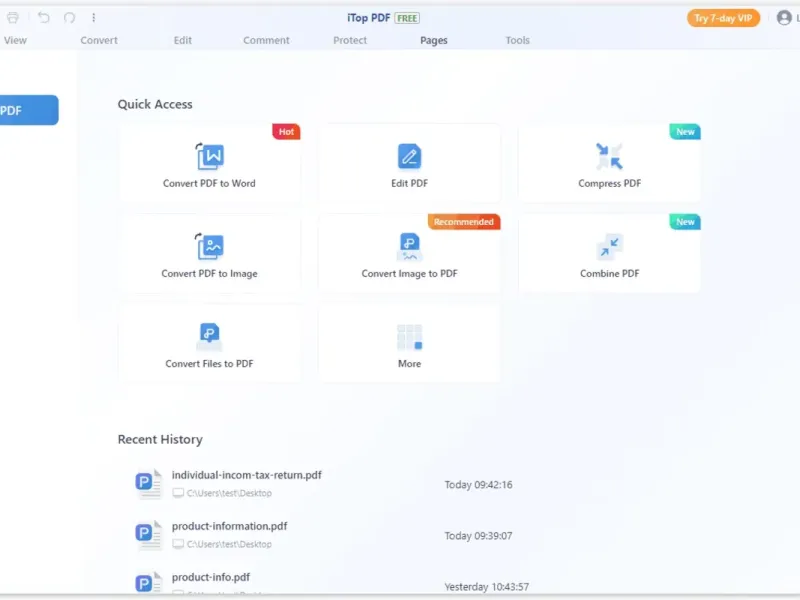Screen dimensions: 800x600
Task: Open the Convert menu tab
Action: 99,40
